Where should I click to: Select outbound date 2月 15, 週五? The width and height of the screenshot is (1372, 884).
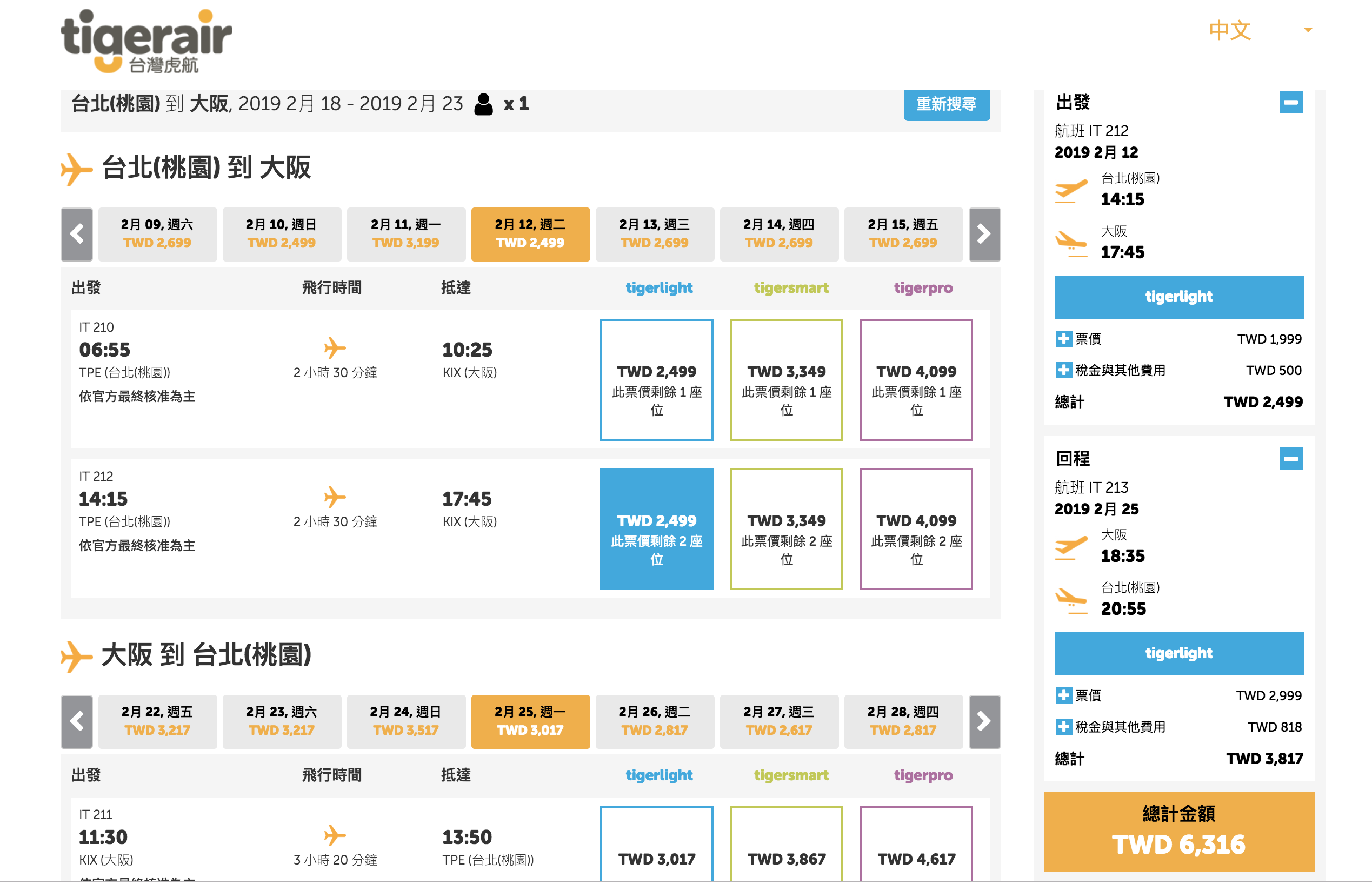pos(903,234)
